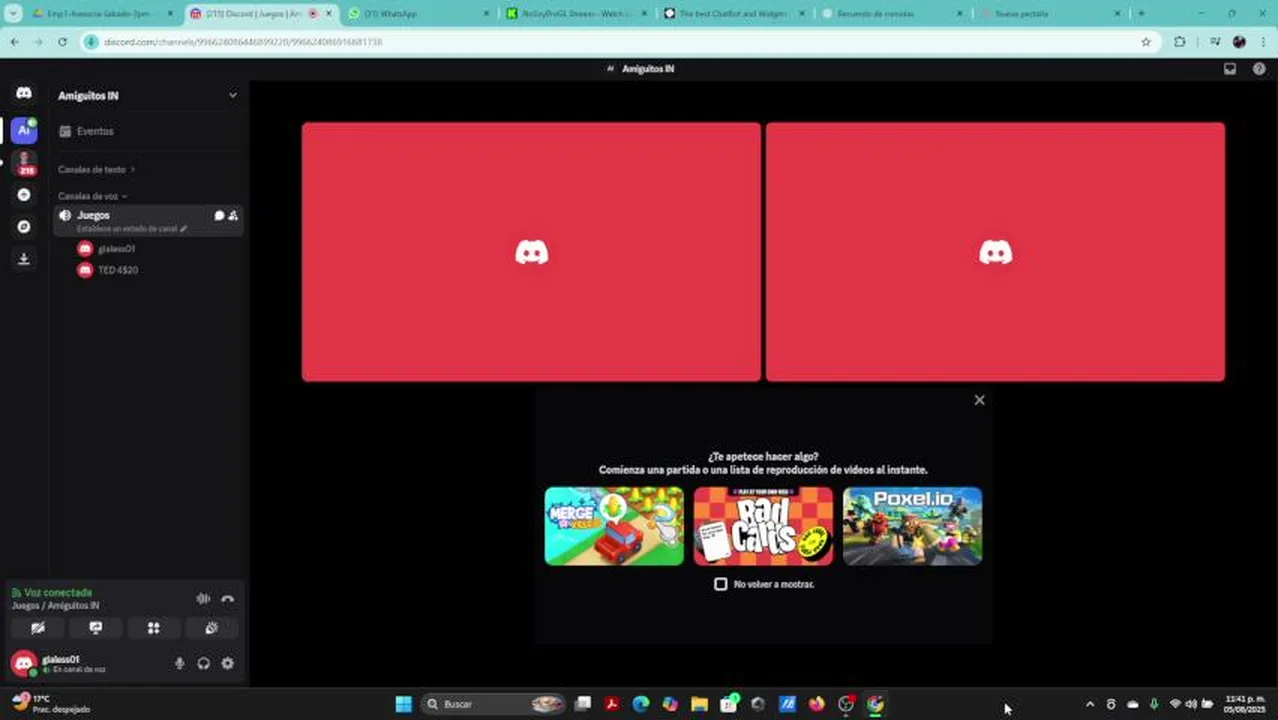Image resolution: width=1278 pixels, height=720 pixels.
Task: Switch to the Nueva pestaña browser tab
Action: (x=1051, y=14)
